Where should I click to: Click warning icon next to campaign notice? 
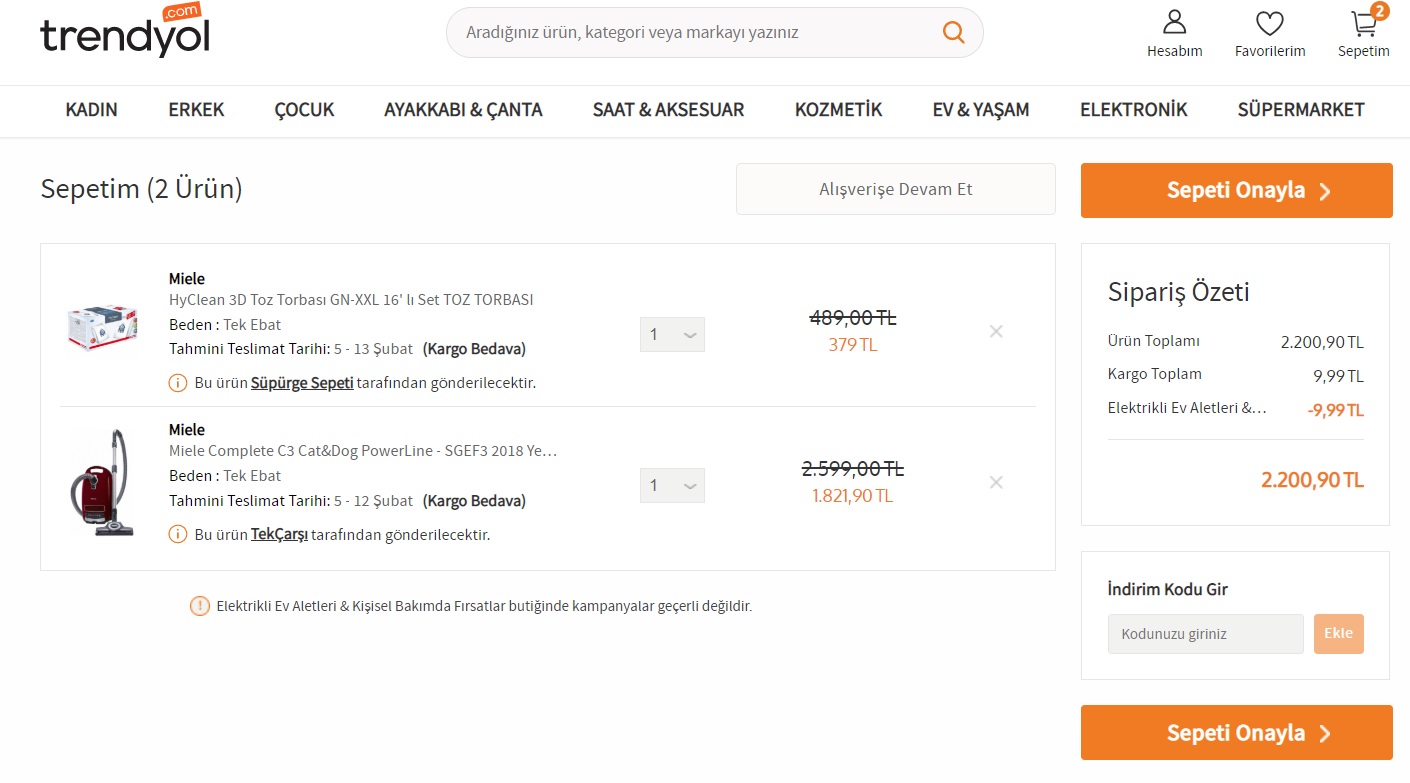coord(200,605)
